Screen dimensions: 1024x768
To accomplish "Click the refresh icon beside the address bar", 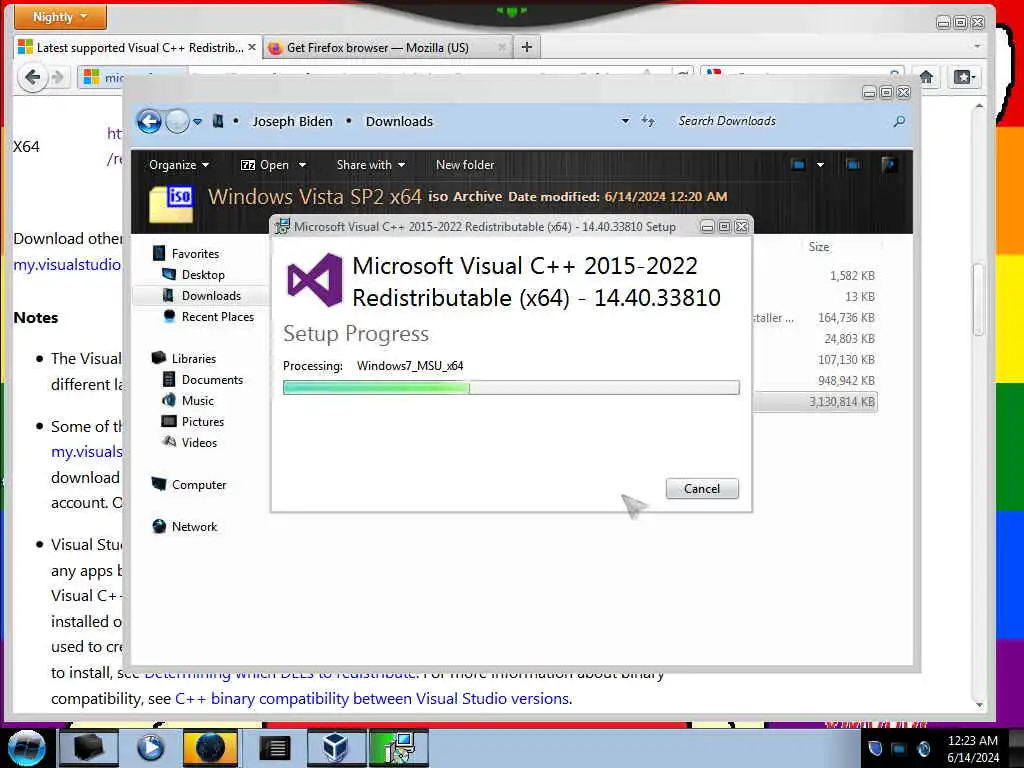I will [647, 121].
